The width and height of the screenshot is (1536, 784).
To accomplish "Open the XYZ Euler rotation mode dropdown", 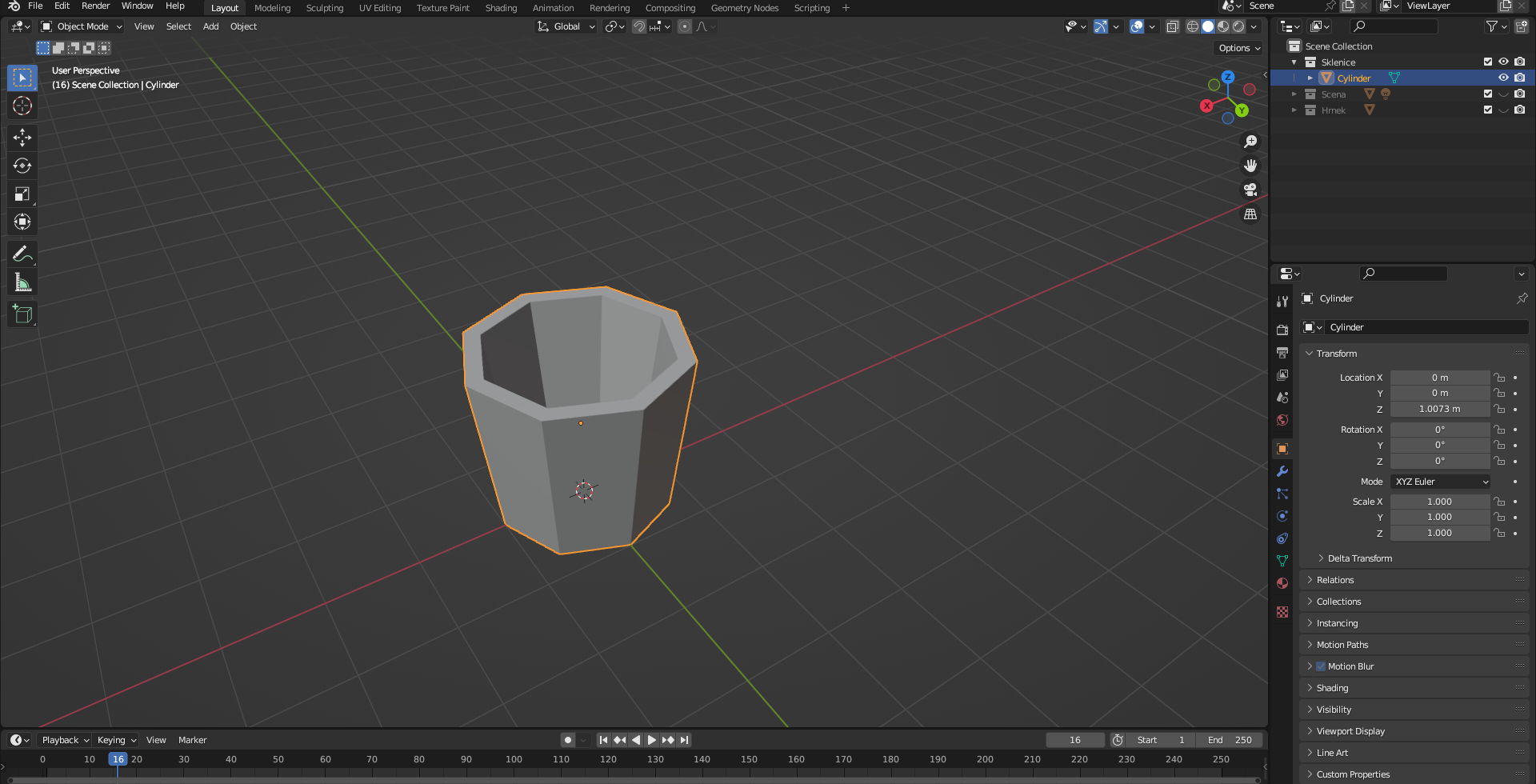I will [x=1440, y=482].
